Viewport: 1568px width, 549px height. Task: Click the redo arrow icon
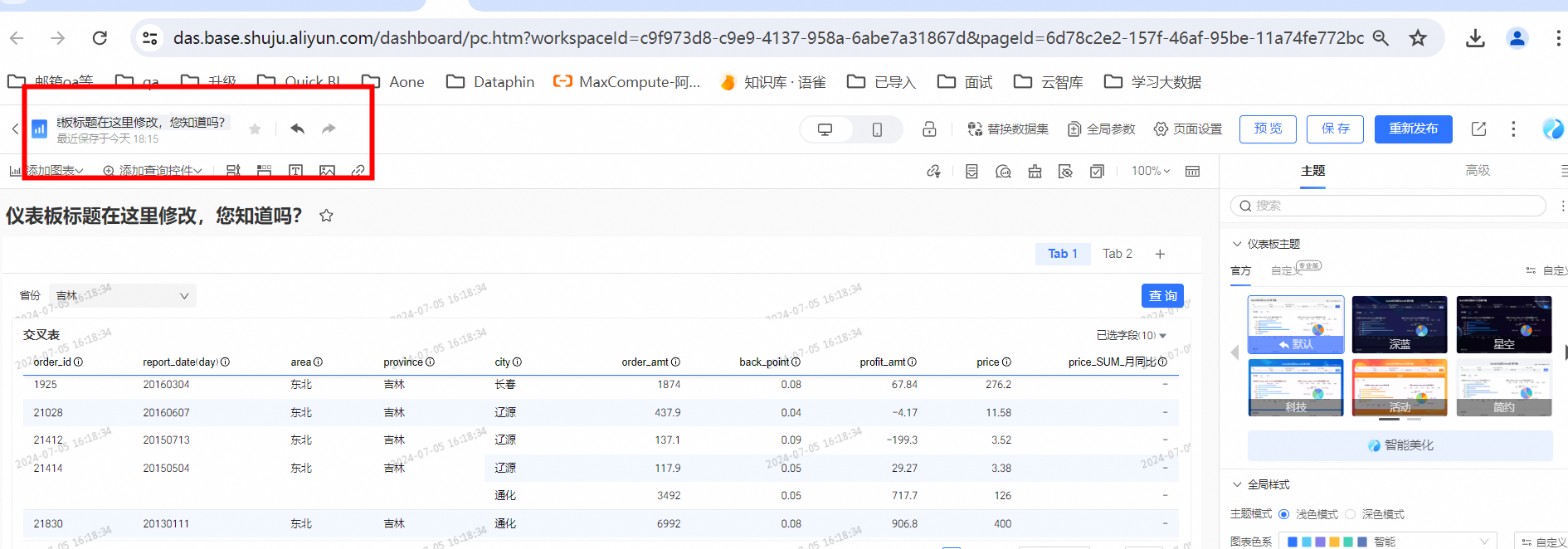coord(329,129)
